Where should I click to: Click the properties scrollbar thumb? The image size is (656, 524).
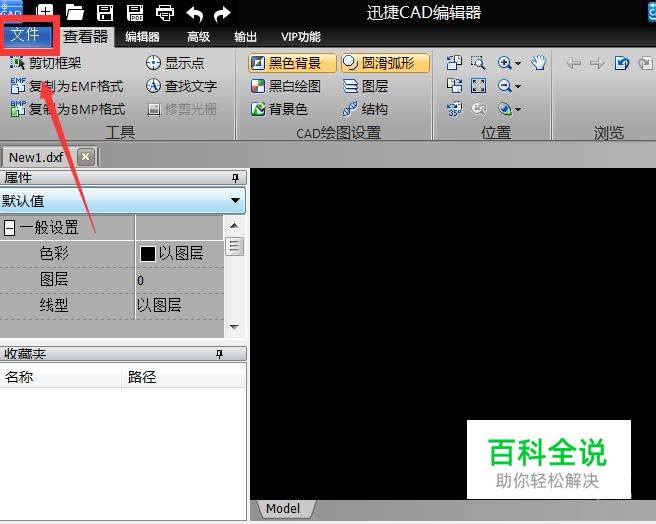[234, 246]
